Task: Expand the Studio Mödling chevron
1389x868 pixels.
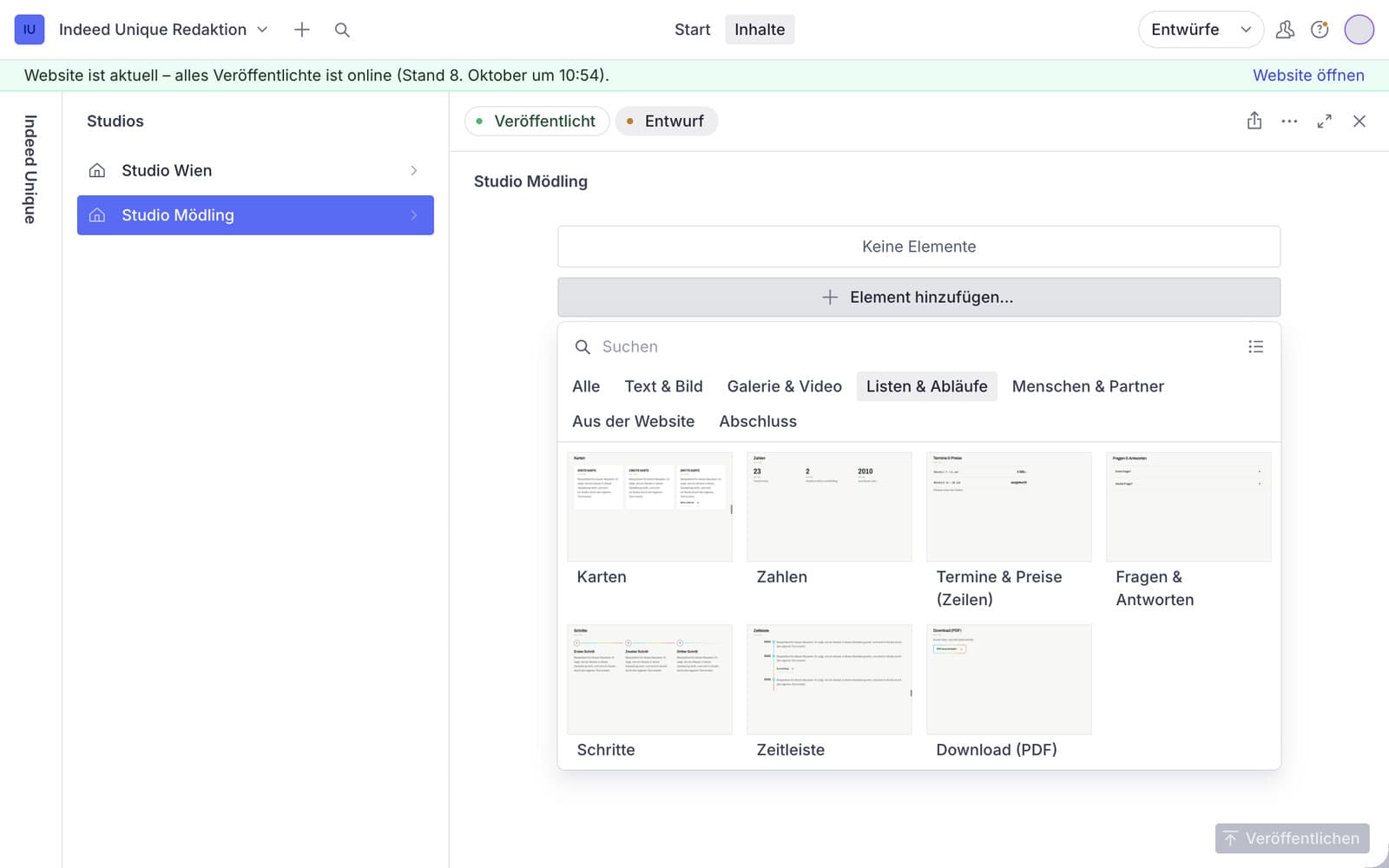Action: (x=414, y=215)
